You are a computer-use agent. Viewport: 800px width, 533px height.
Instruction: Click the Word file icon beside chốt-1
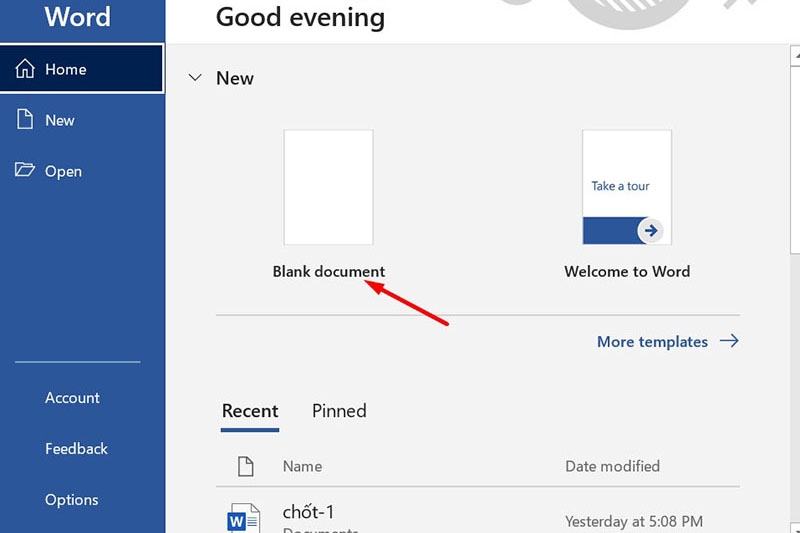[x=243, y=518]
